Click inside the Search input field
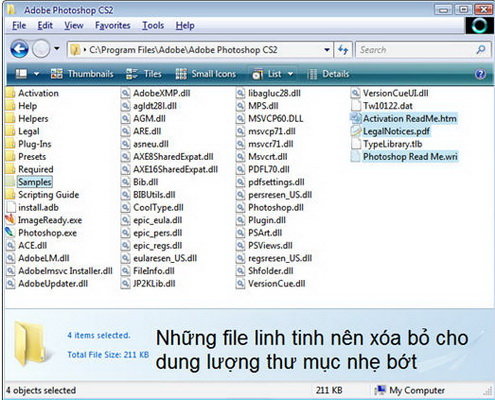The width and height of the screenshot is (495, 400). pos(416,50)
